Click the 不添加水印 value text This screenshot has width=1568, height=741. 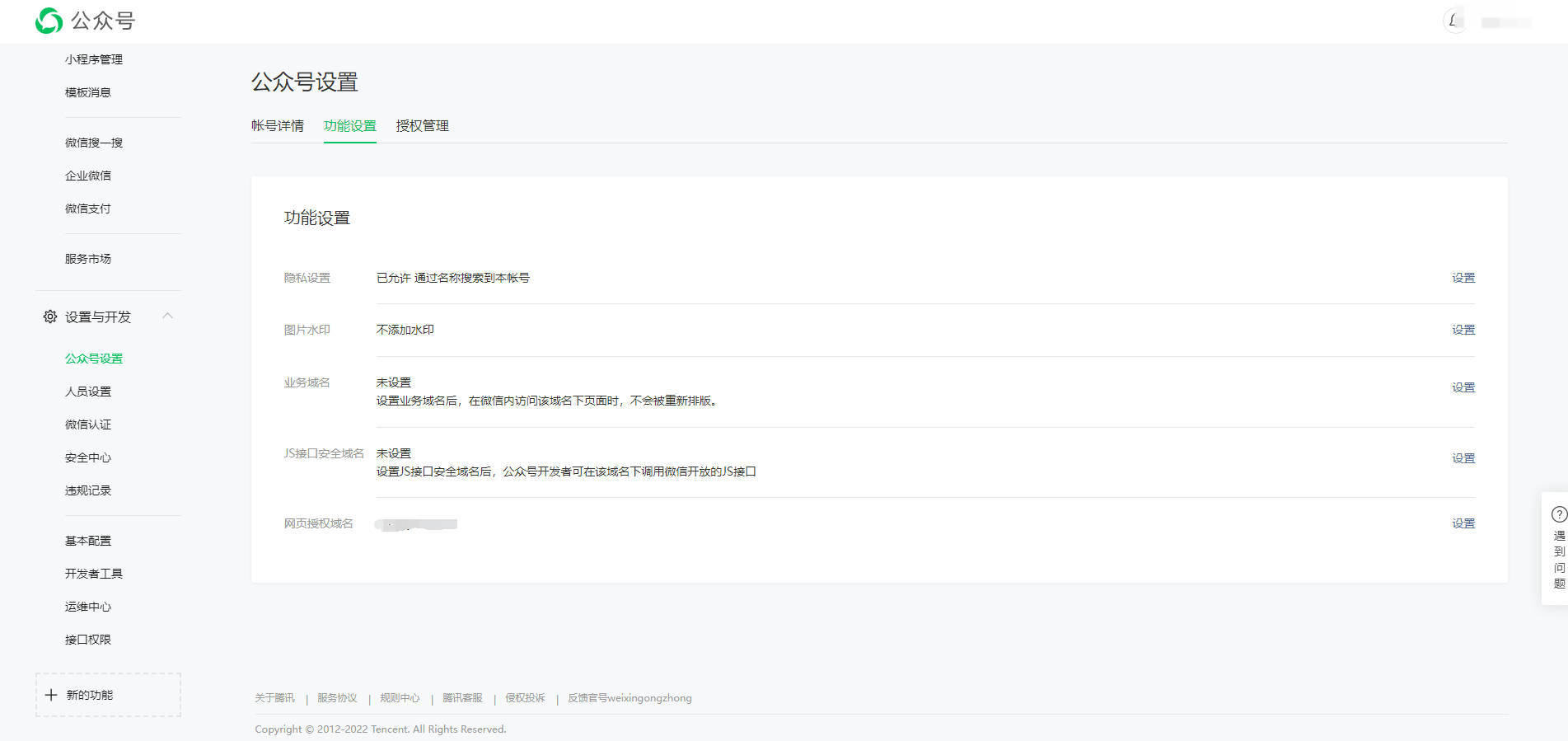pos(405,330)
